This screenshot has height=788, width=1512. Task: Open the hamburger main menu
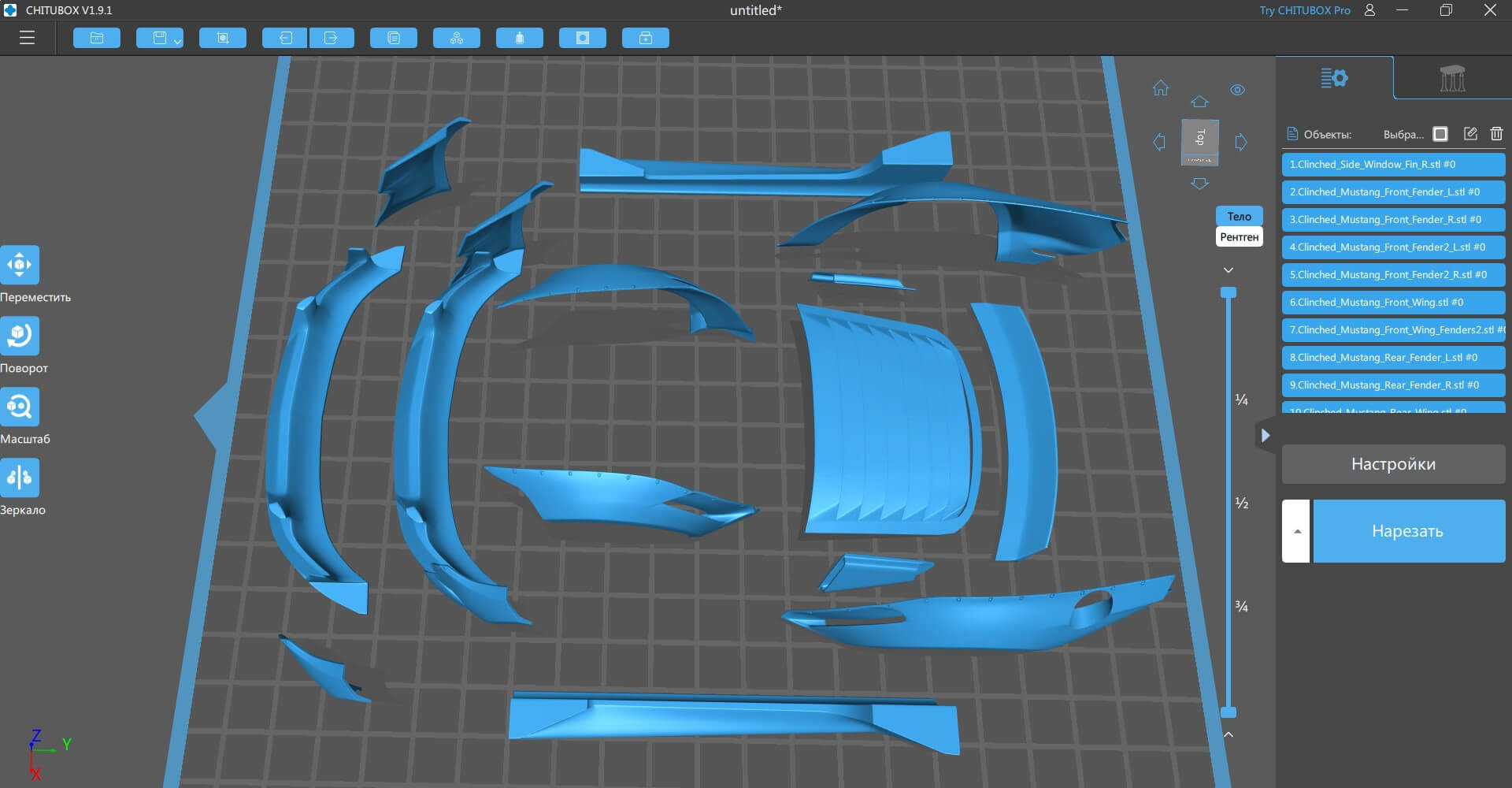coord(28,38)
